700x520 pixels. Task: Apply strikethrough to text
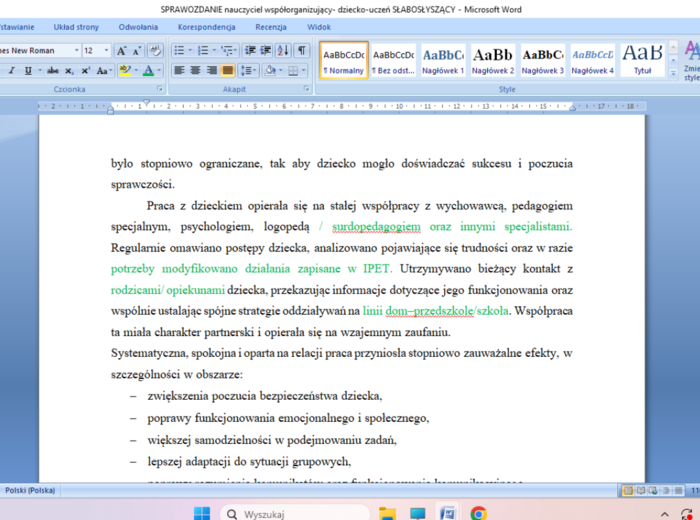[54, 70]
